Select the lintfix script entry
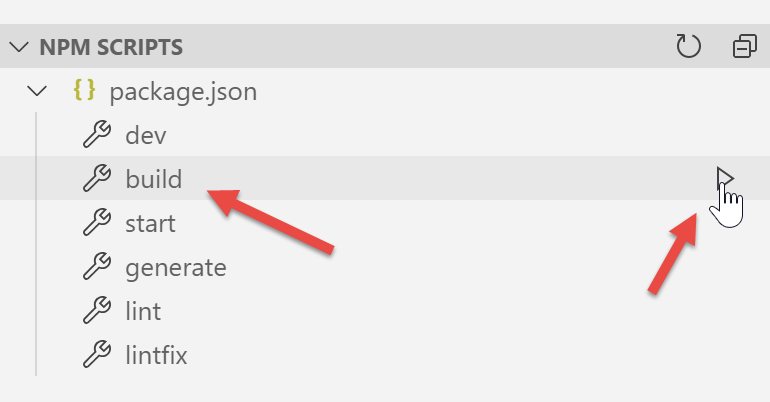Viewport: 770px width, 402px height. point(156,355)
